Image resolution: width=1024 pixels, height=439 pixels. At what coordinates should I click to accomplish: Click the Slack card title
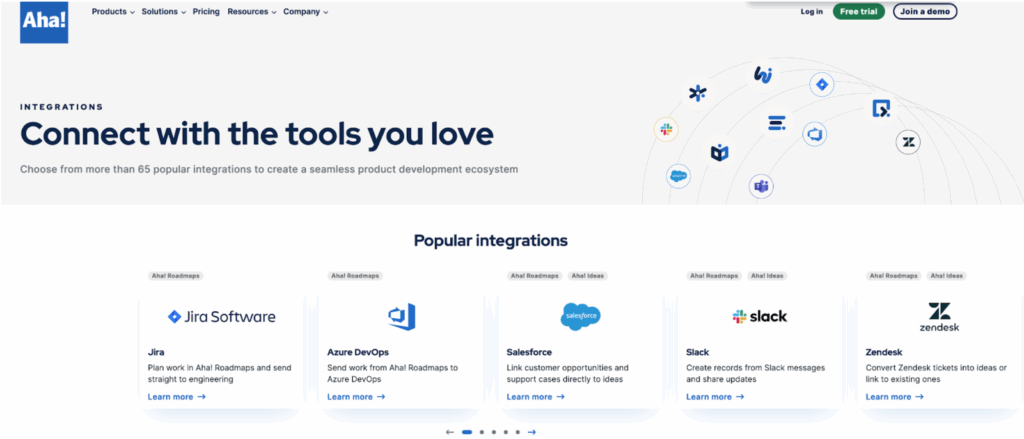[697, 352]
